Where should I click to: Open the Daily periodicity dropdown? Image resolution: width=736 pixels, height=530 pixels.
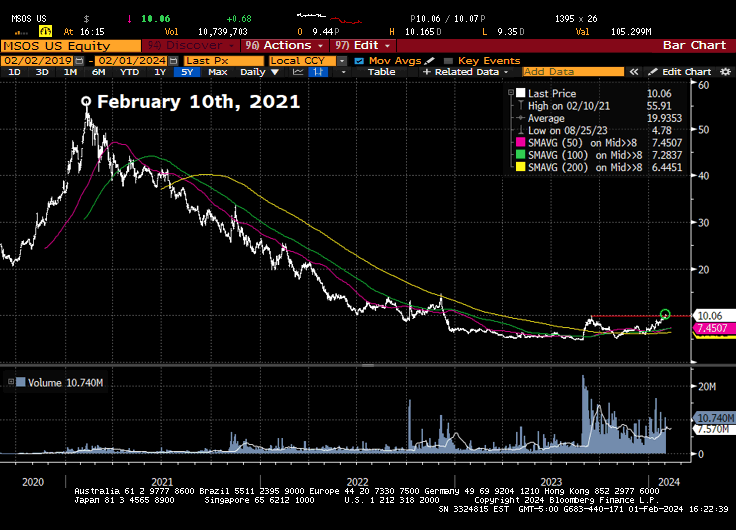[259, 72]
